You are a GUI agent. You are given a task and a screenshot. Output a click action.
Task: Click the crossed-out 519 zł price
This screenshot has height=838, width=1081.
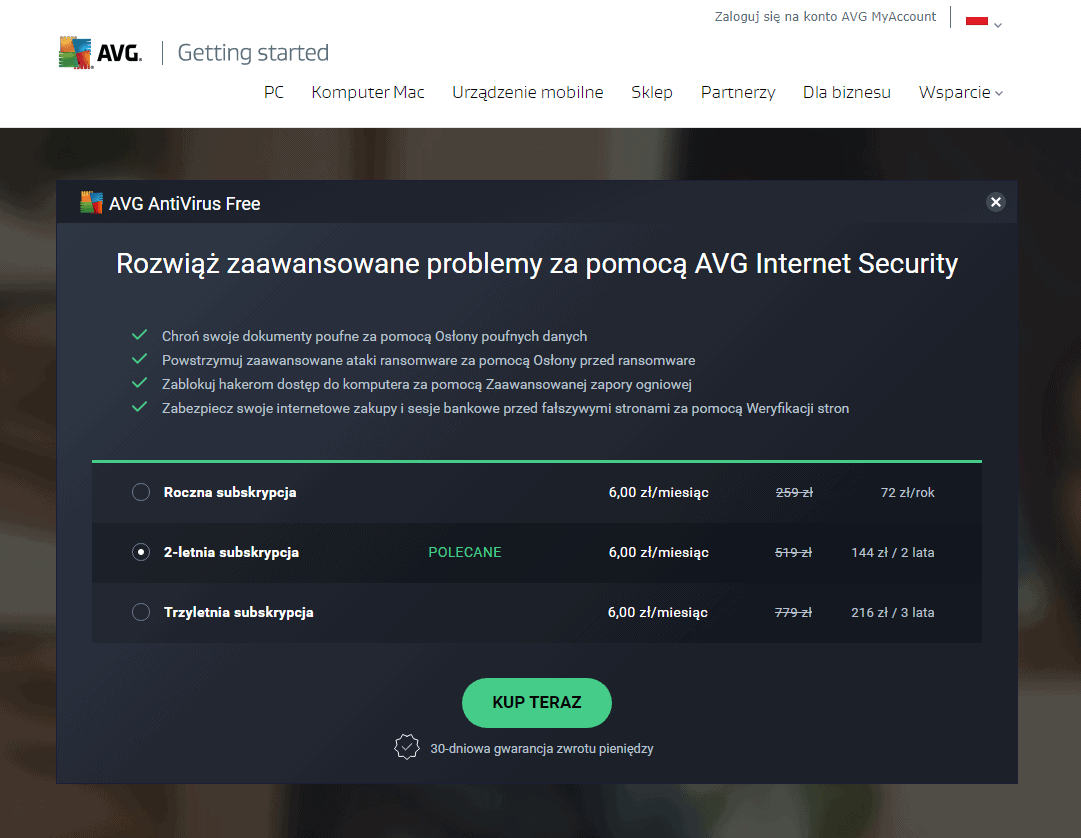pos(793,551)
